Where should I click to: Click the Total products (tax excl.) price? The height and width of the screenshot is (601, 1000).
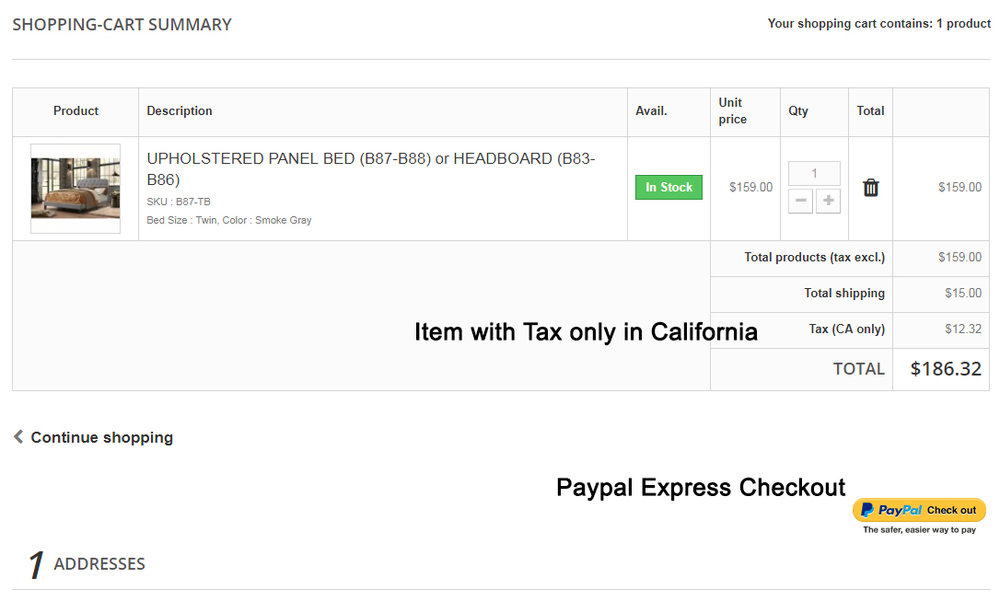point(961,257)
